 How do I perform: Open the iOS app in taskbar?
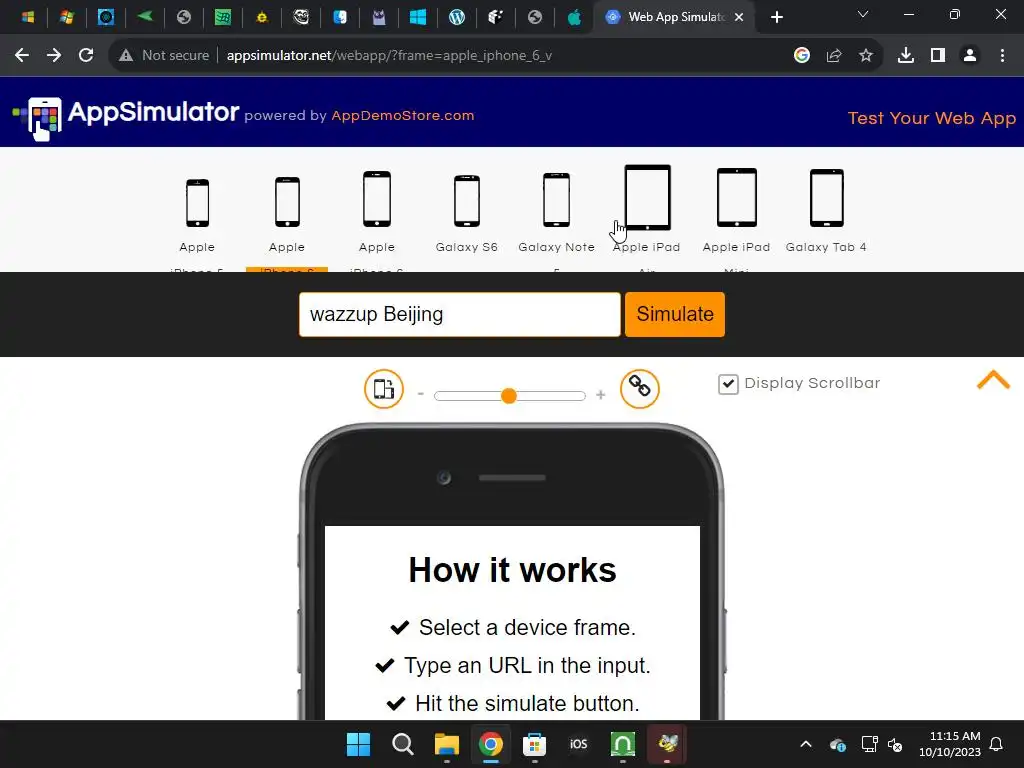579,744
